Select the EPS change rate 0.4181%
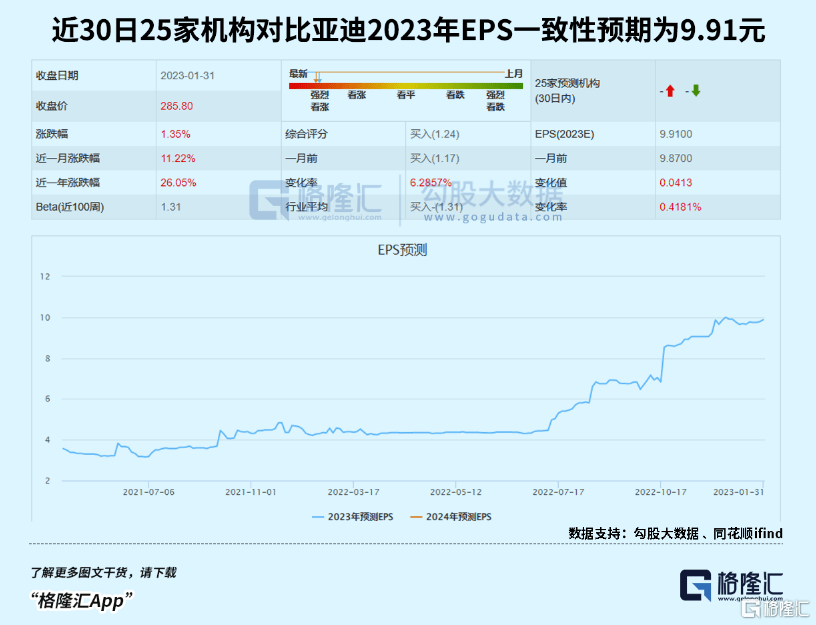 coord(680,207)
